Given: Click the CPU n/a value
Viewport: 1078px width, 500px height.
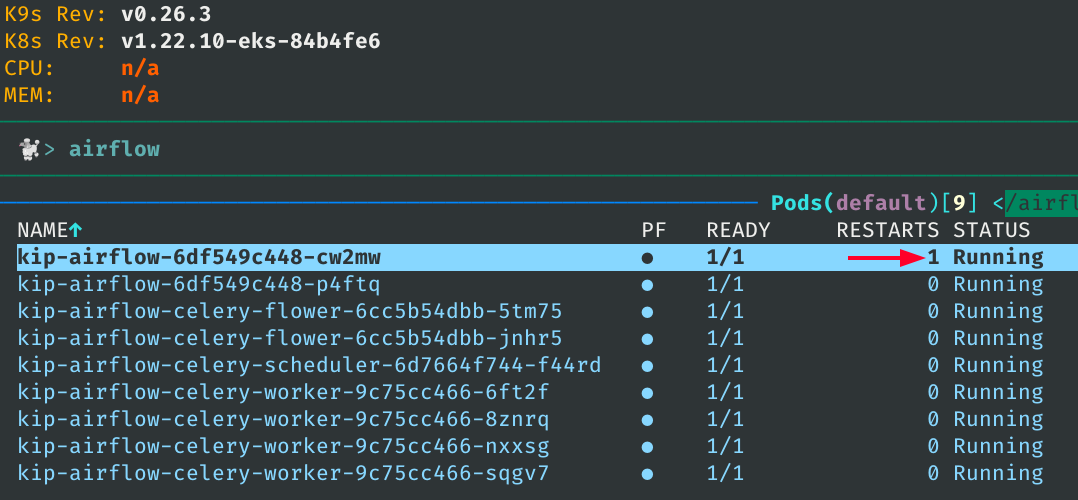Looking at the screenshot, I should tap(140, 69).
